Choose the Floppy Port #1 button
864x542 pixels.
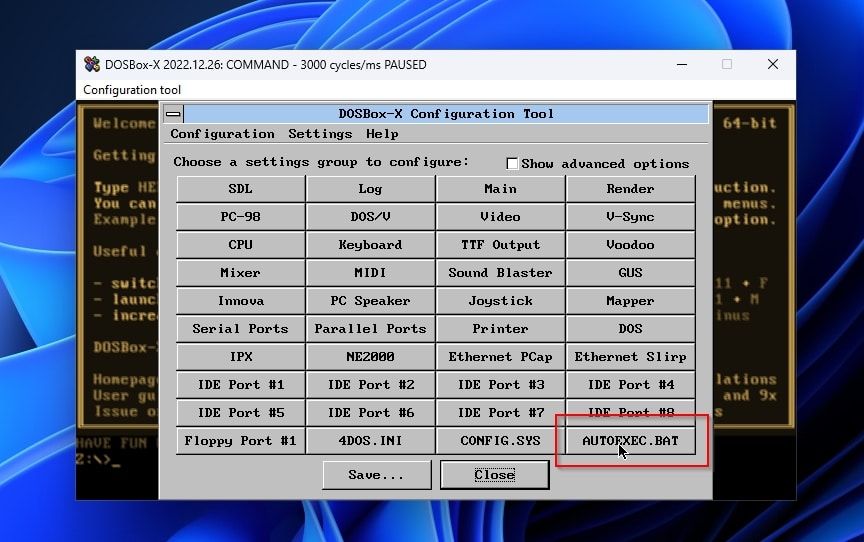(240, 441)
